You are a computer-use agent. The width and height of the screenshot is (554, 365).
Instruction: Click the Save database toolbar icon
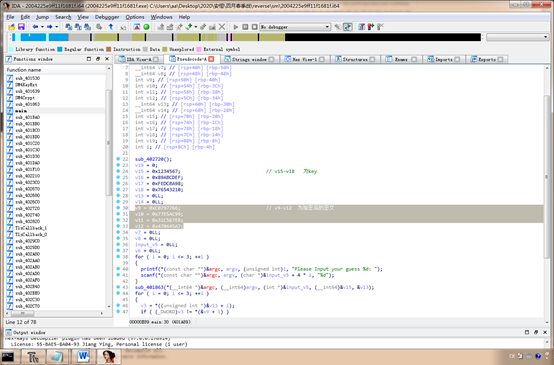[x=21, y=27]
